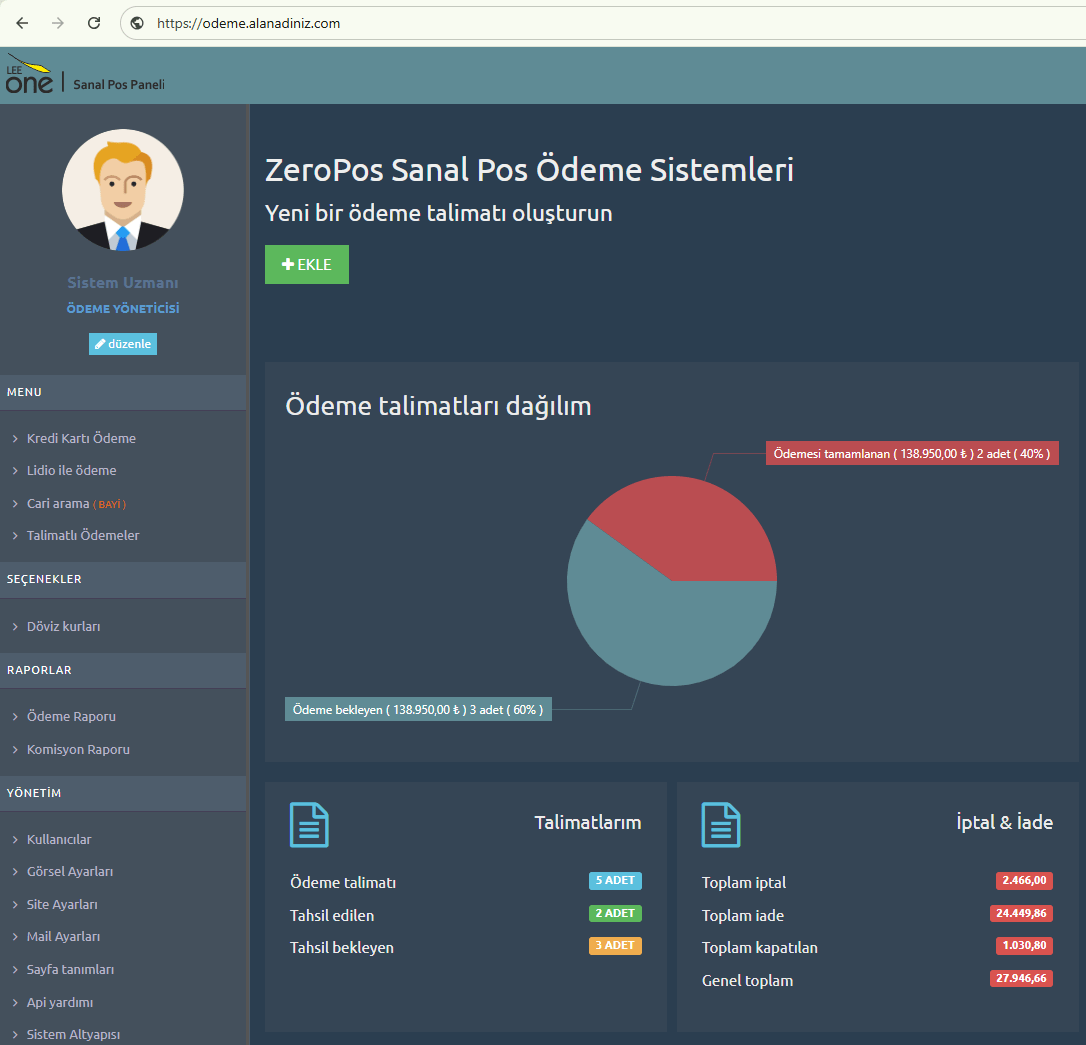
Task: Open Komisyon Raporu link
Action: [x=78, y=749]
